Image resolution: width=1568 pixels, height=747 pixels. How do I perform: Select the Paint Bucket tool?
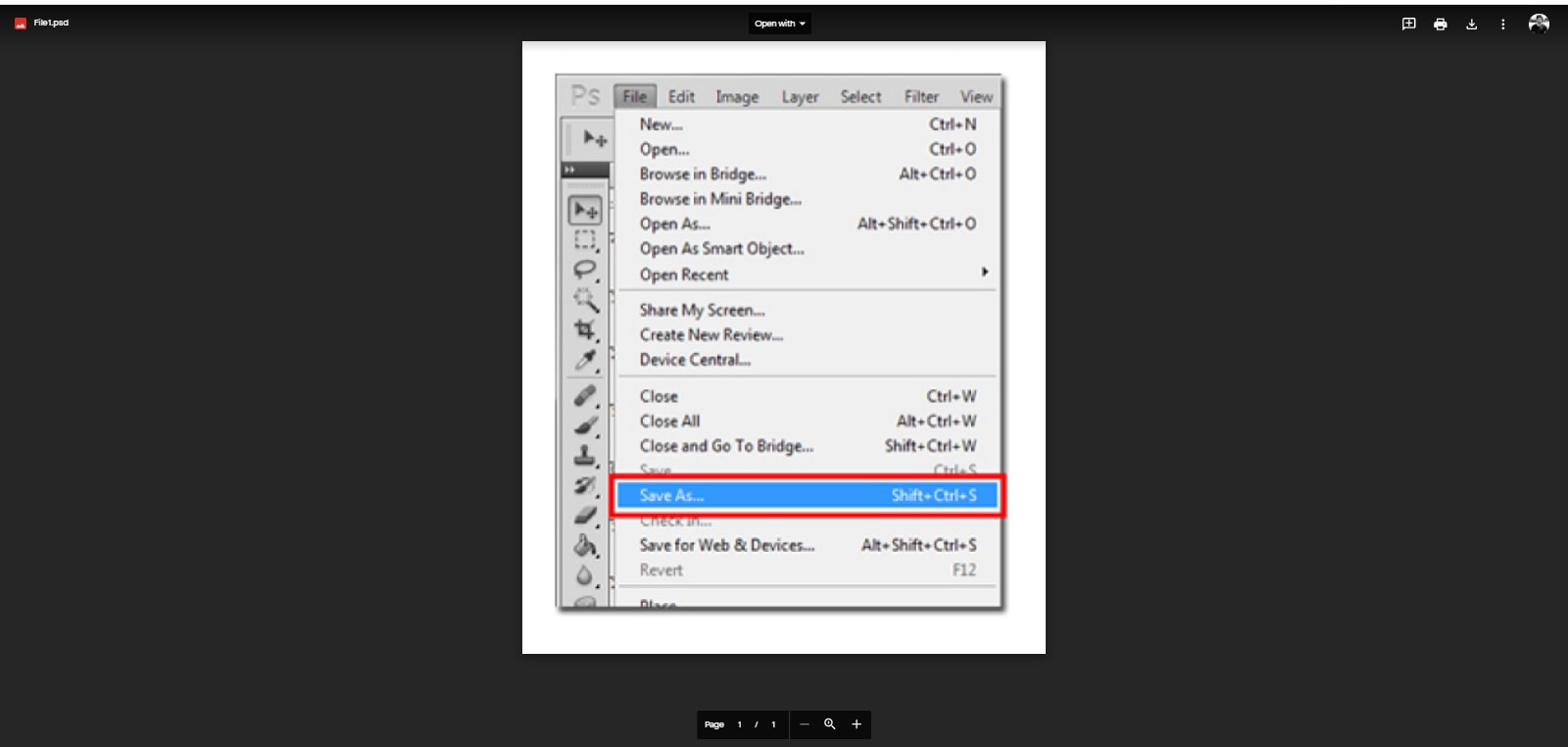tap(585, 545)
